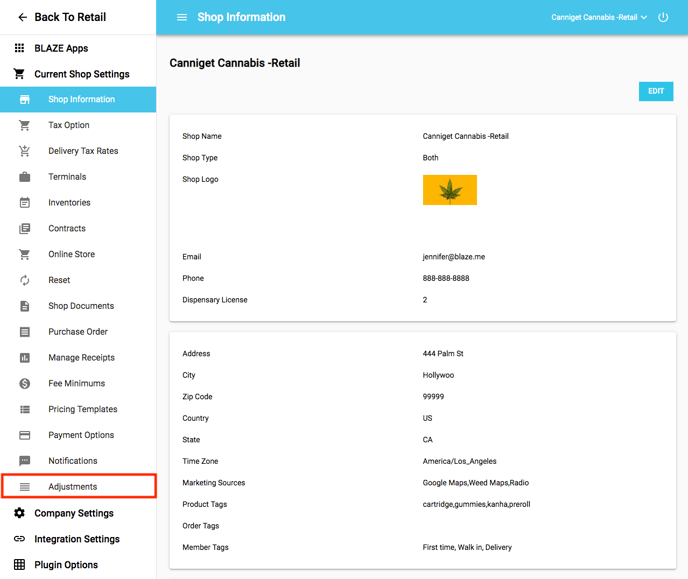
Task: Click the Reset refresh icon
Action: [x=25, y=280]
